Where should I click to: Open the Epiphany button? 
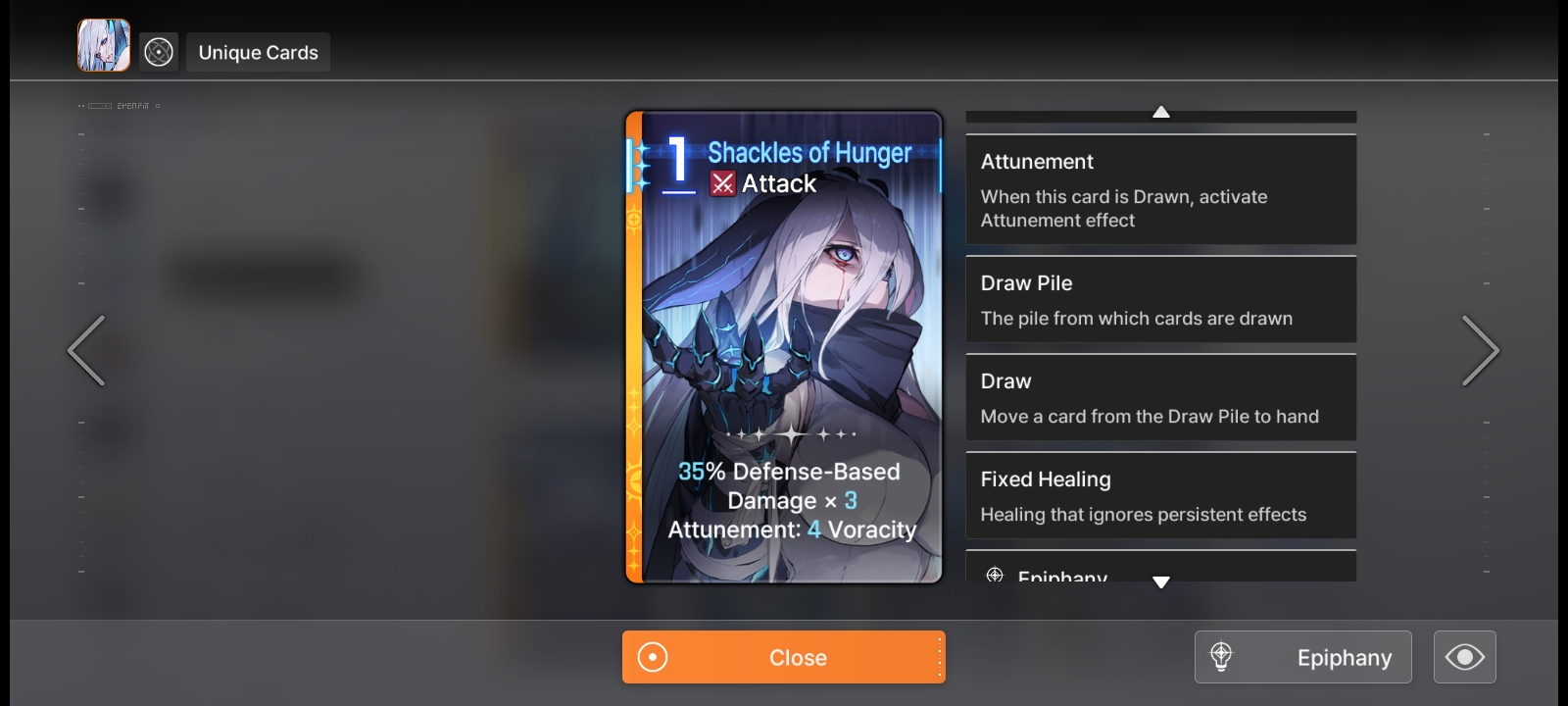(x=1303, y=657)
